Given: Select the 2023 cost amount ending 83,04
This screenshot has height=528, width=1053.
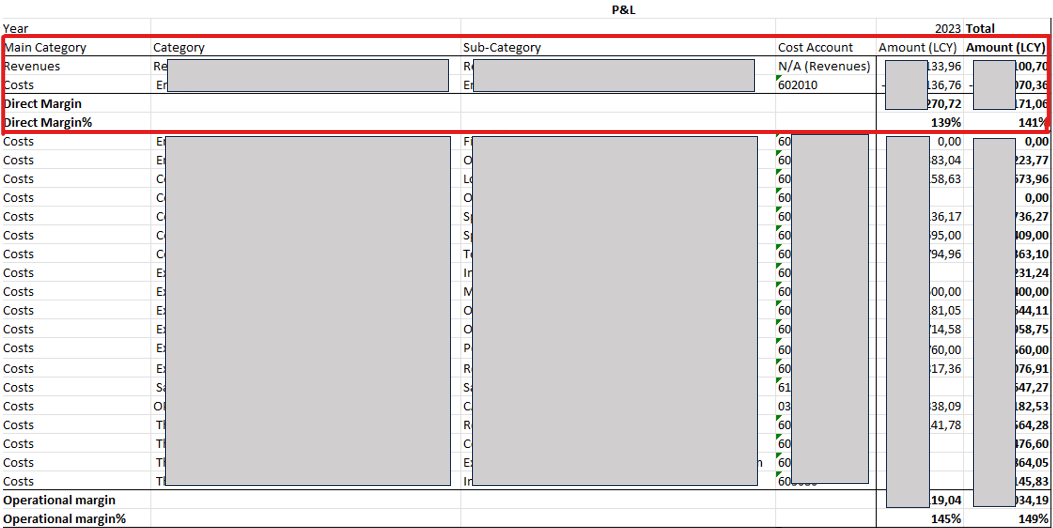Looking at the screenshot, I should pos(946,161).
